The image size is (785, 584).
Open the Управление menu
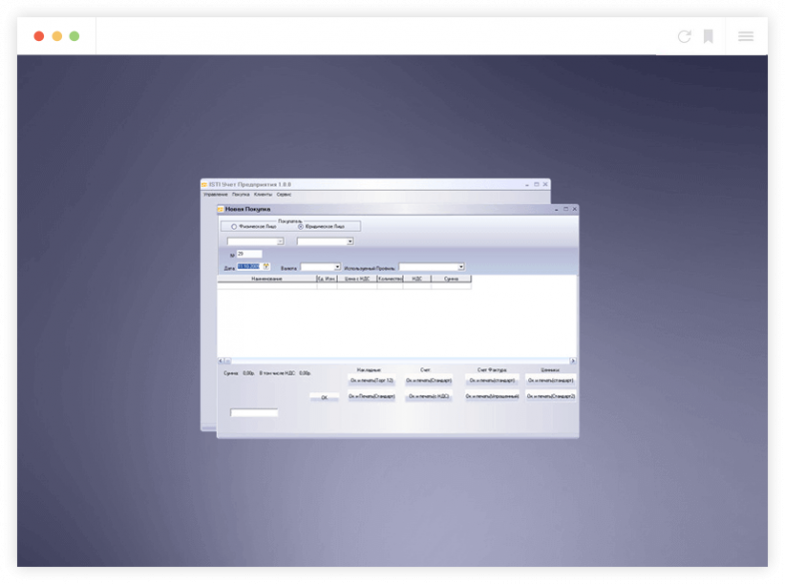click(215, 194)
